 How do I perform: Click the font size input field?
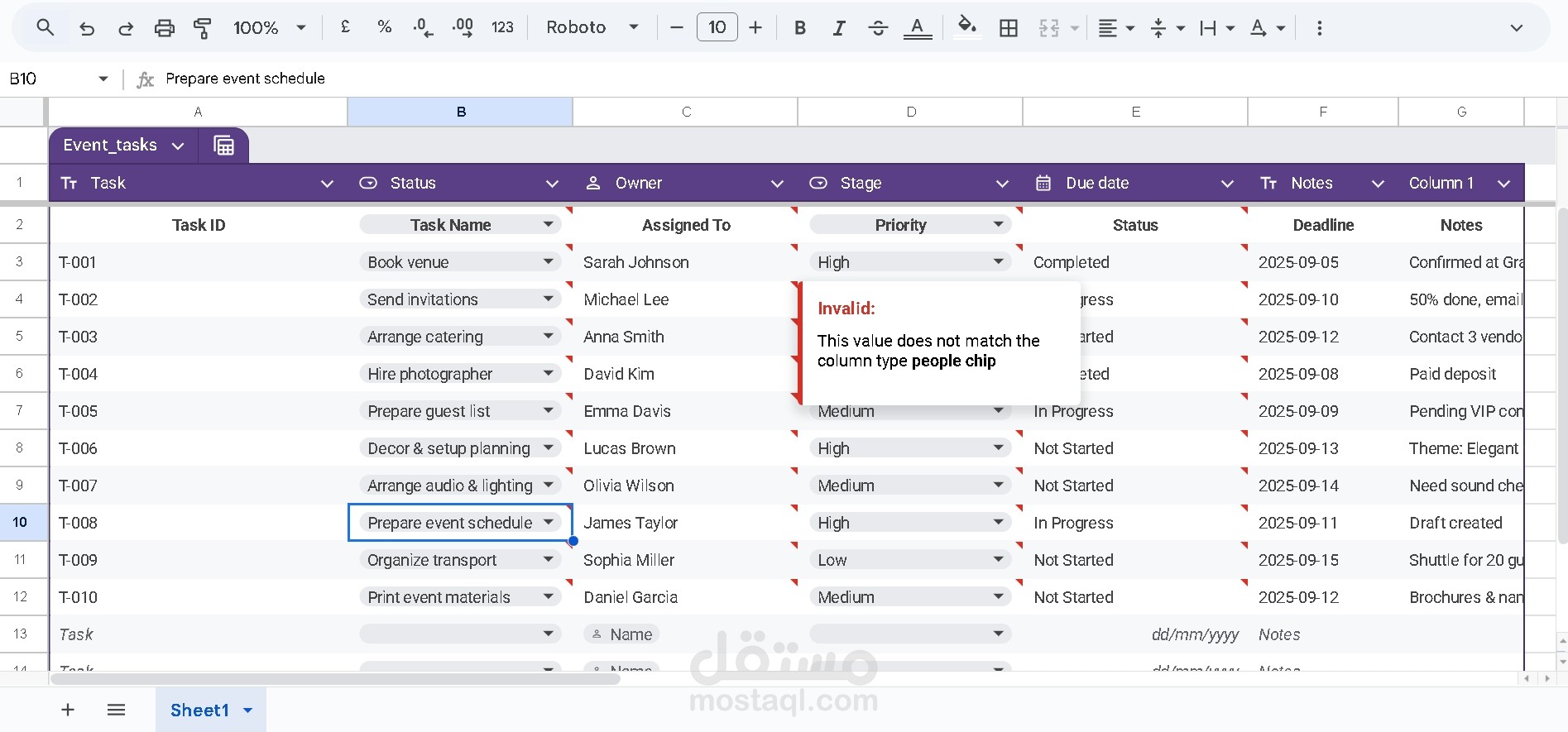click(717, 27)
